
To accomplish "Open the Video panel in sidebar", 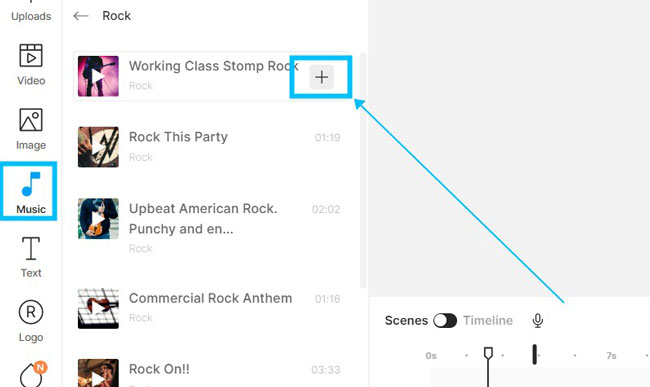I will point(31,65).
